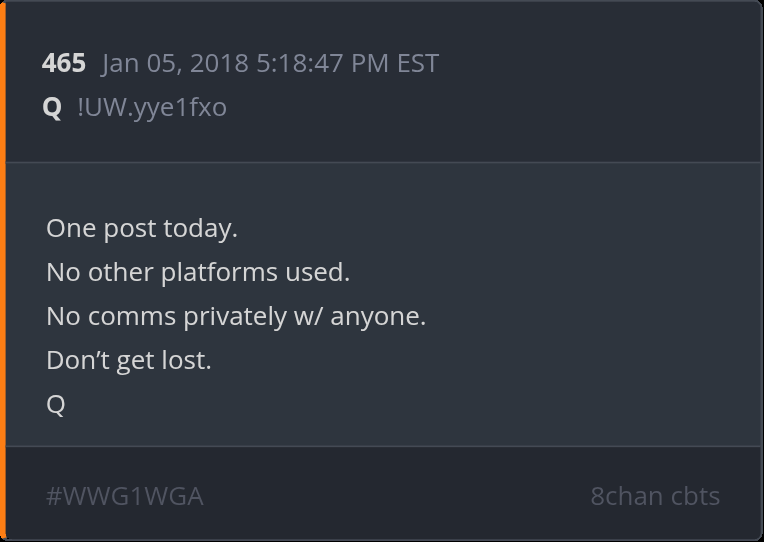
Task: Select the 'No other platforms used.' line
Action: coord(198,272)
